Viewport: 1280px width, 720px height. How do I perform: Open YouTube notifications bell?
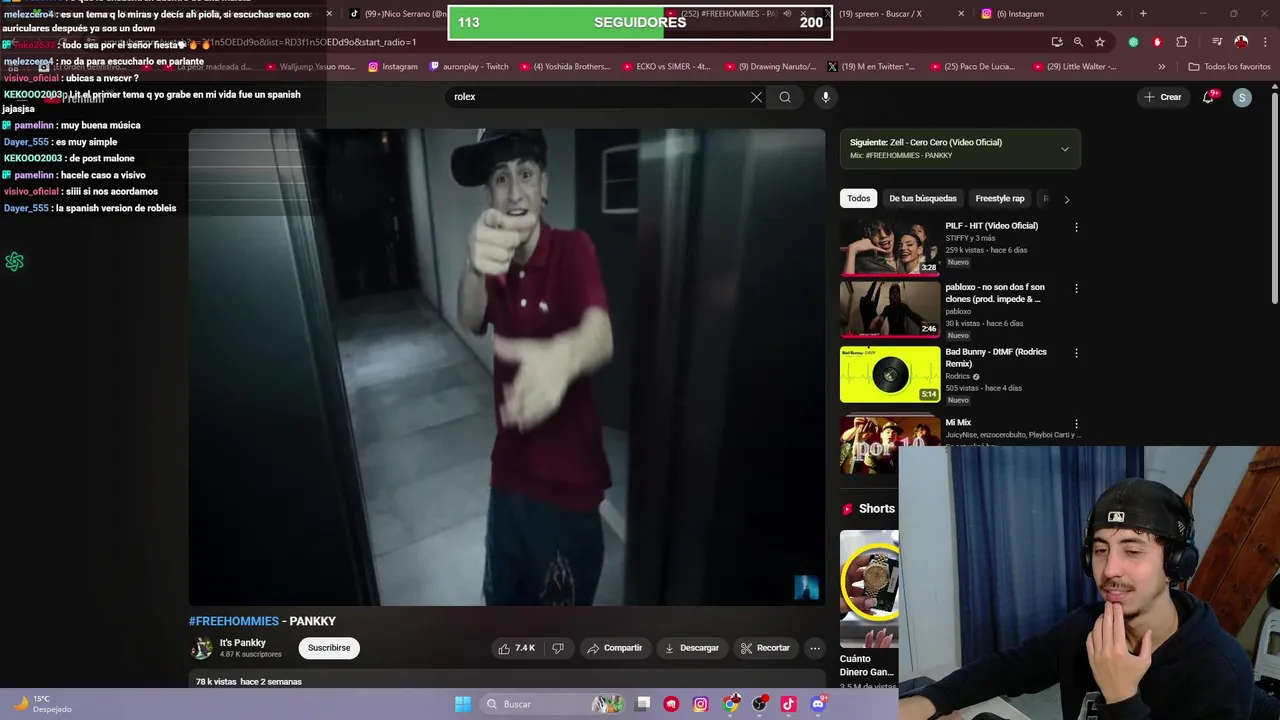[x=1209, y=97]
